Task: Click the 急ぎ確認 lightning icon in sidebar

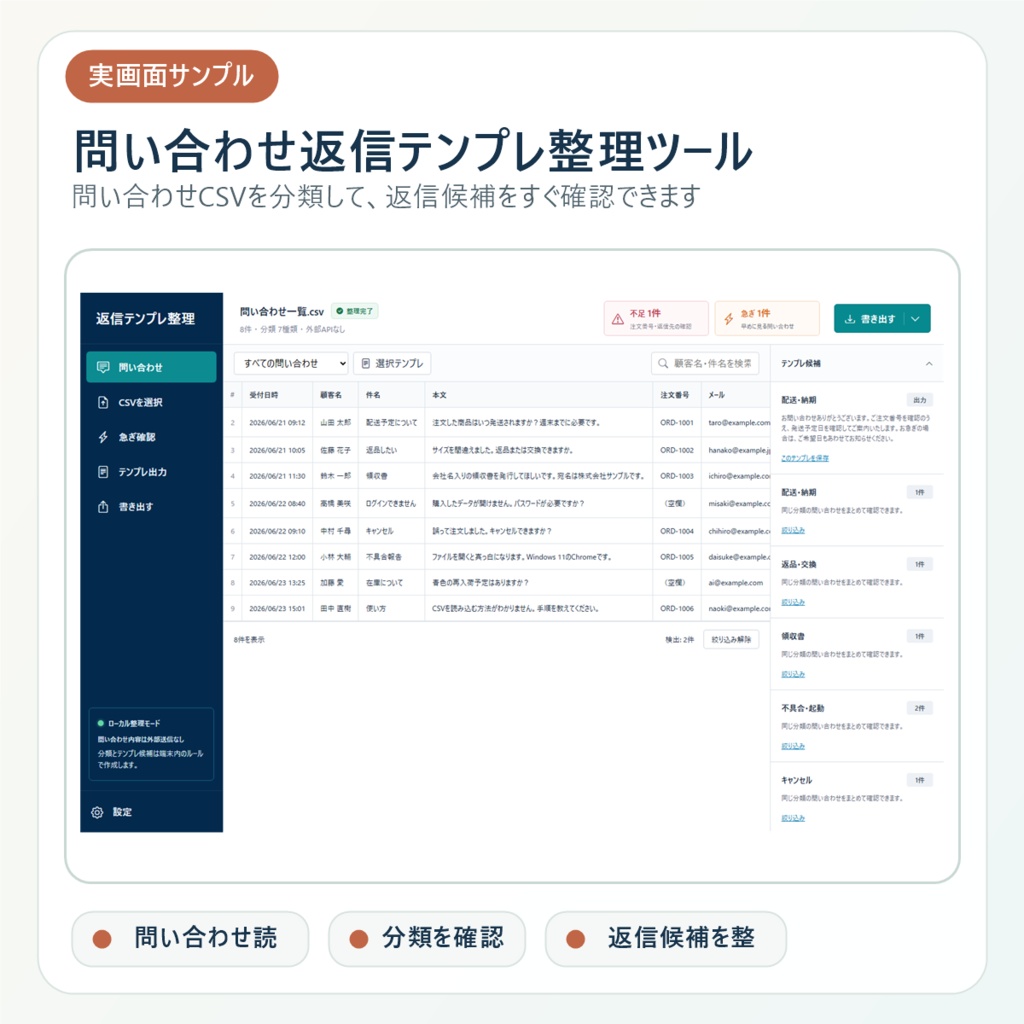Action: (103, 437)
